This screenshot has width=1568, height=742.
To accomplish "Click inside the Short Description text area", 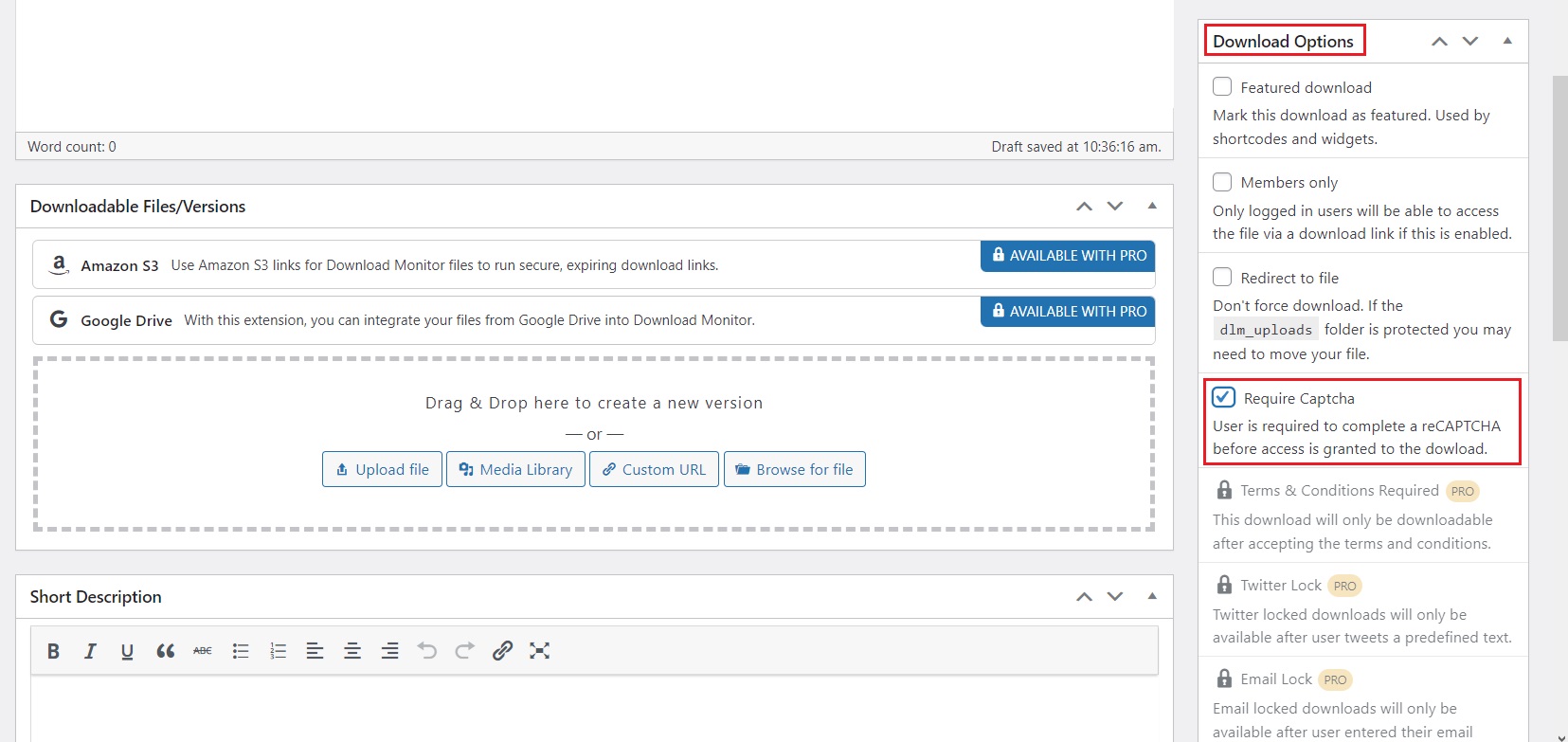I will pos(594,709).
